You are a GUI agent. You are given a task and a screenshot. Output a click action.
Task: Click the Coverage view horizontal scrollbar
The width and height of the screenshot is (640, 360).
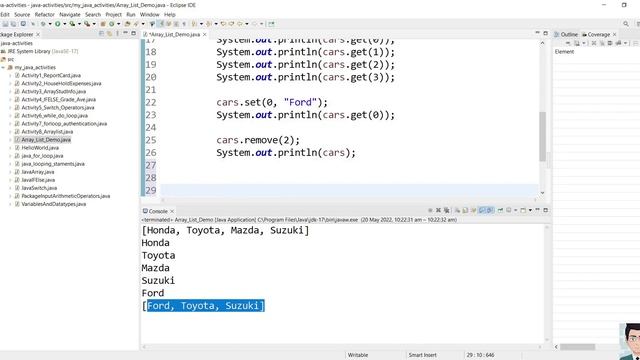click(x=578, y=347)
